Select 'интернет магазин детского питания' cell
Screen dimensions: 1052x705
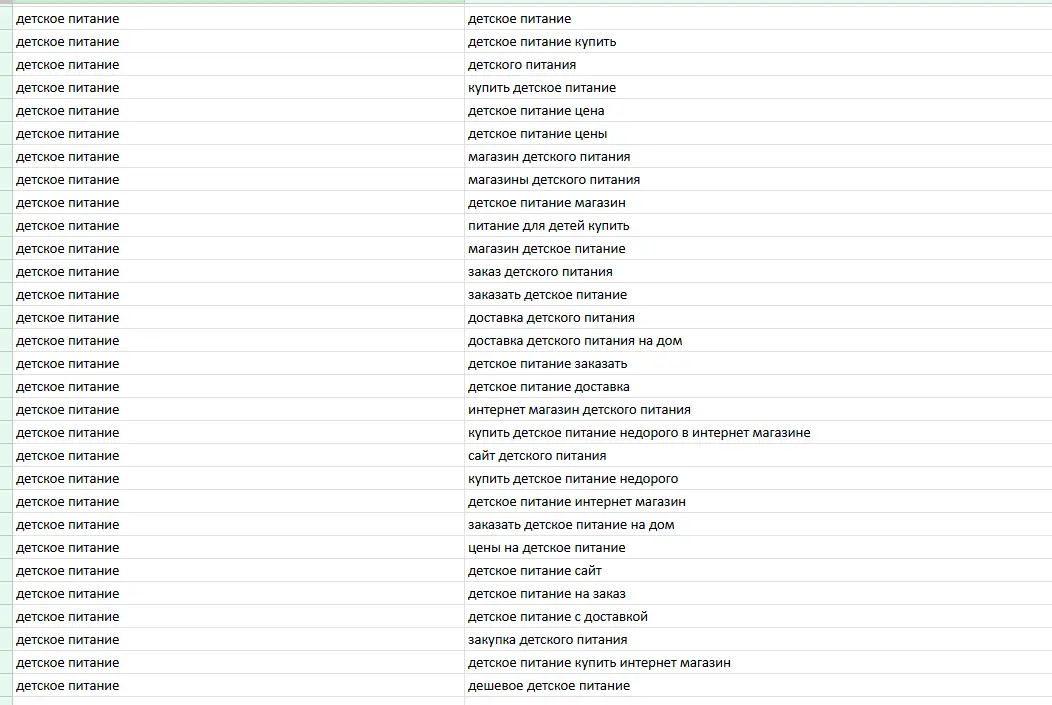pyautogui.click(x=579, y=410)
